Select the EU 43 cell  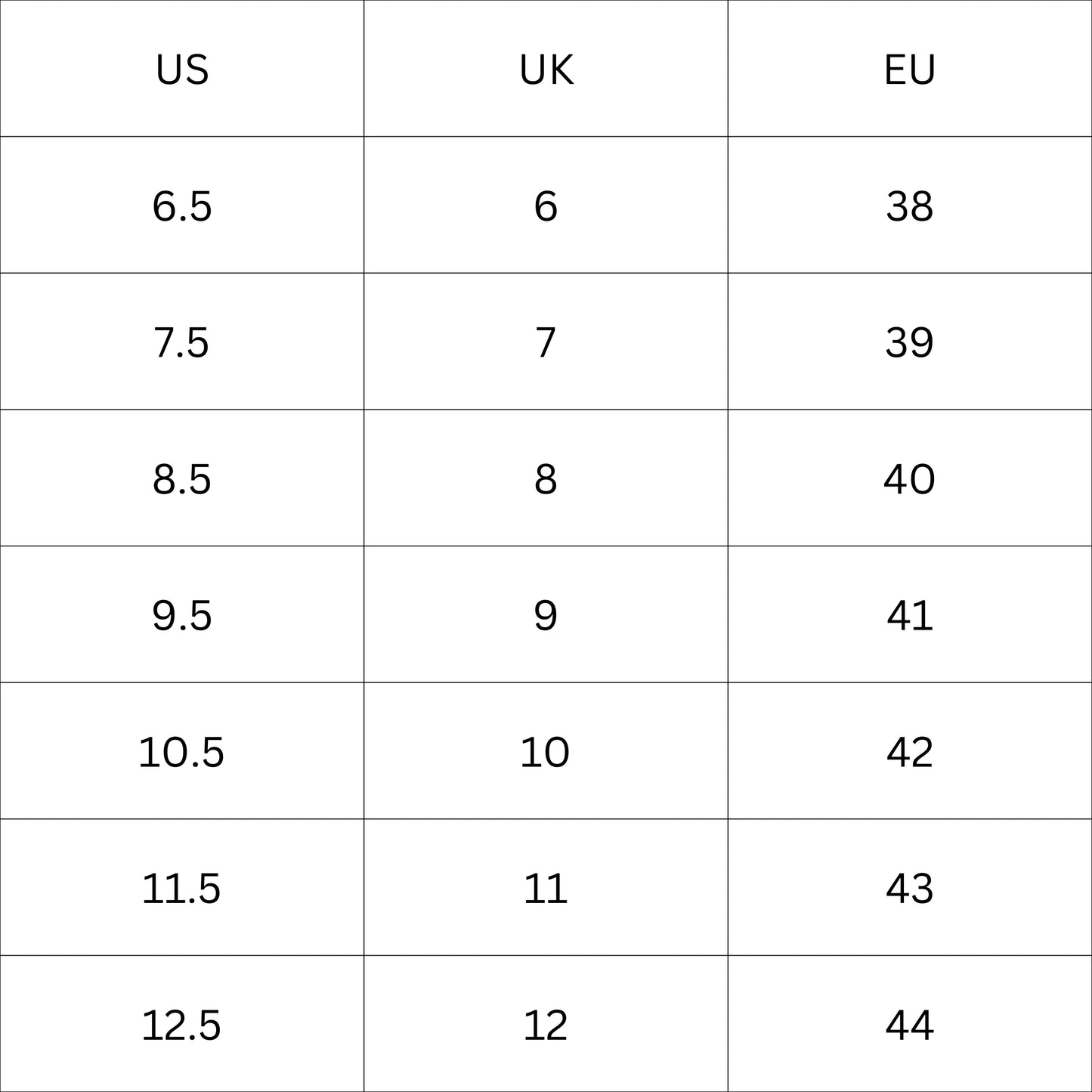tap(910, 888)
